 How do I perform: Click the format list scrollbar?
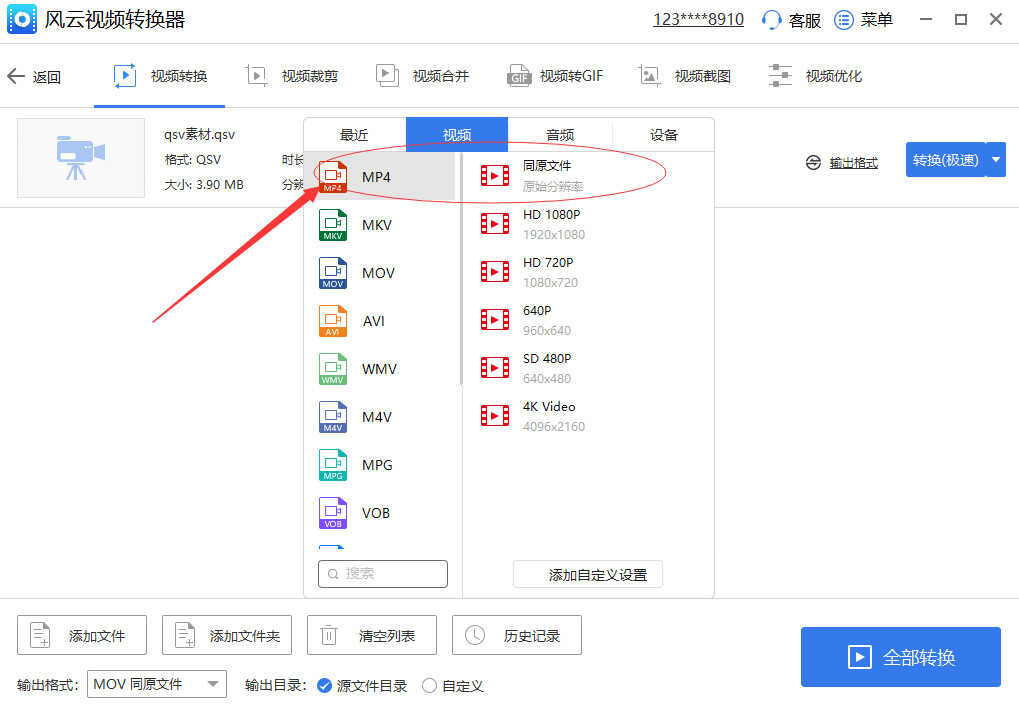point(461,270)
